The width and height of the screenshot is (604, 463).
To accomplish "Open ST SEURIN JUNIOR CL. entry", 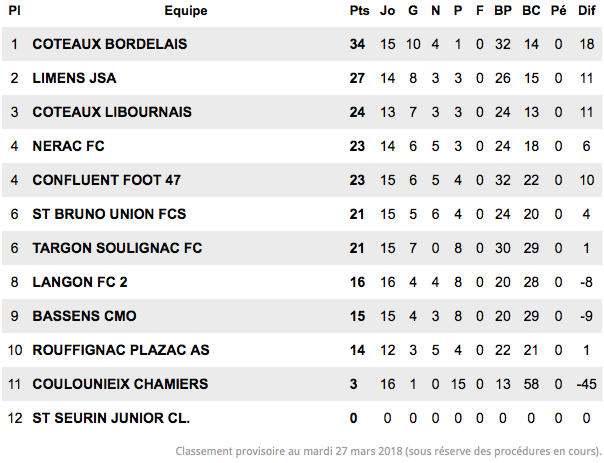I will (111, 418).
